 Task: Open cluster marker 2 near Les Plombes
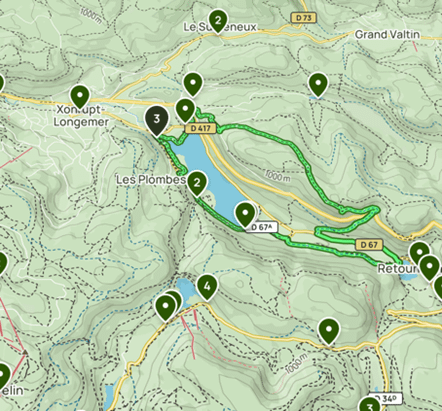(197, 183)
